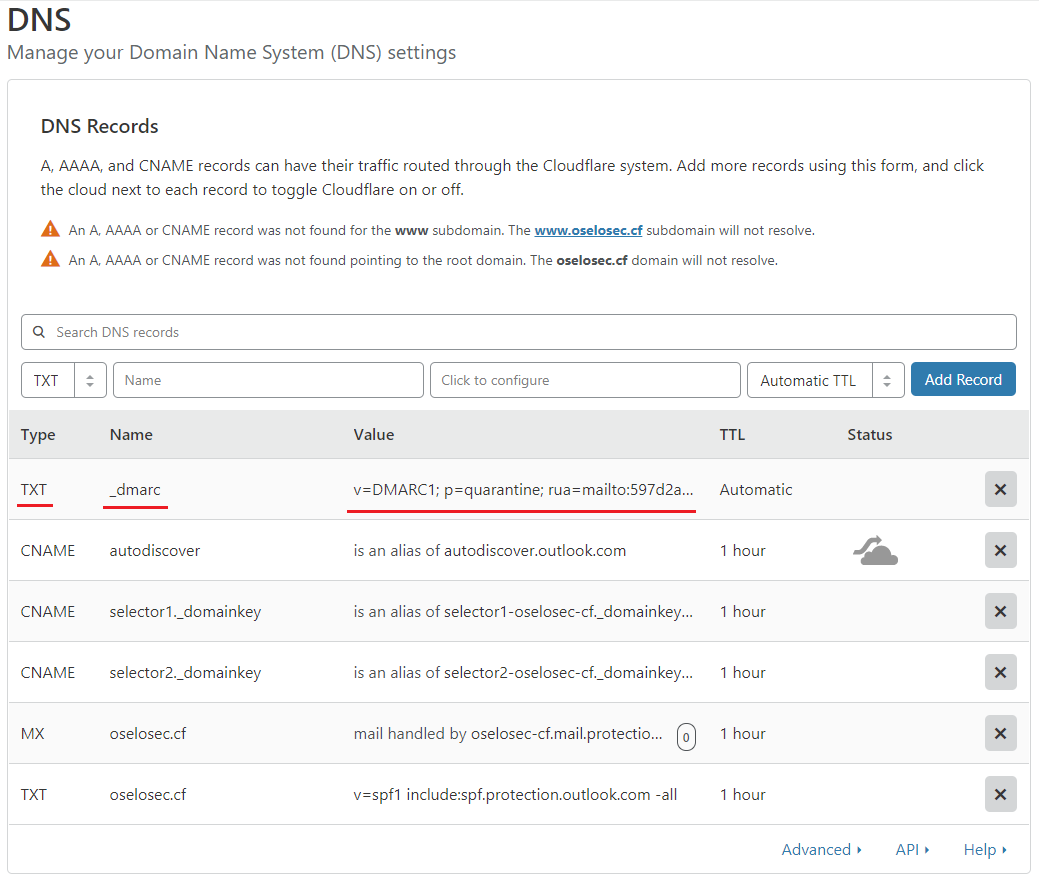The height and width of the screenshot is (881, 1039).
Task: Click warning icon for root domain
Action: (50, 259)
